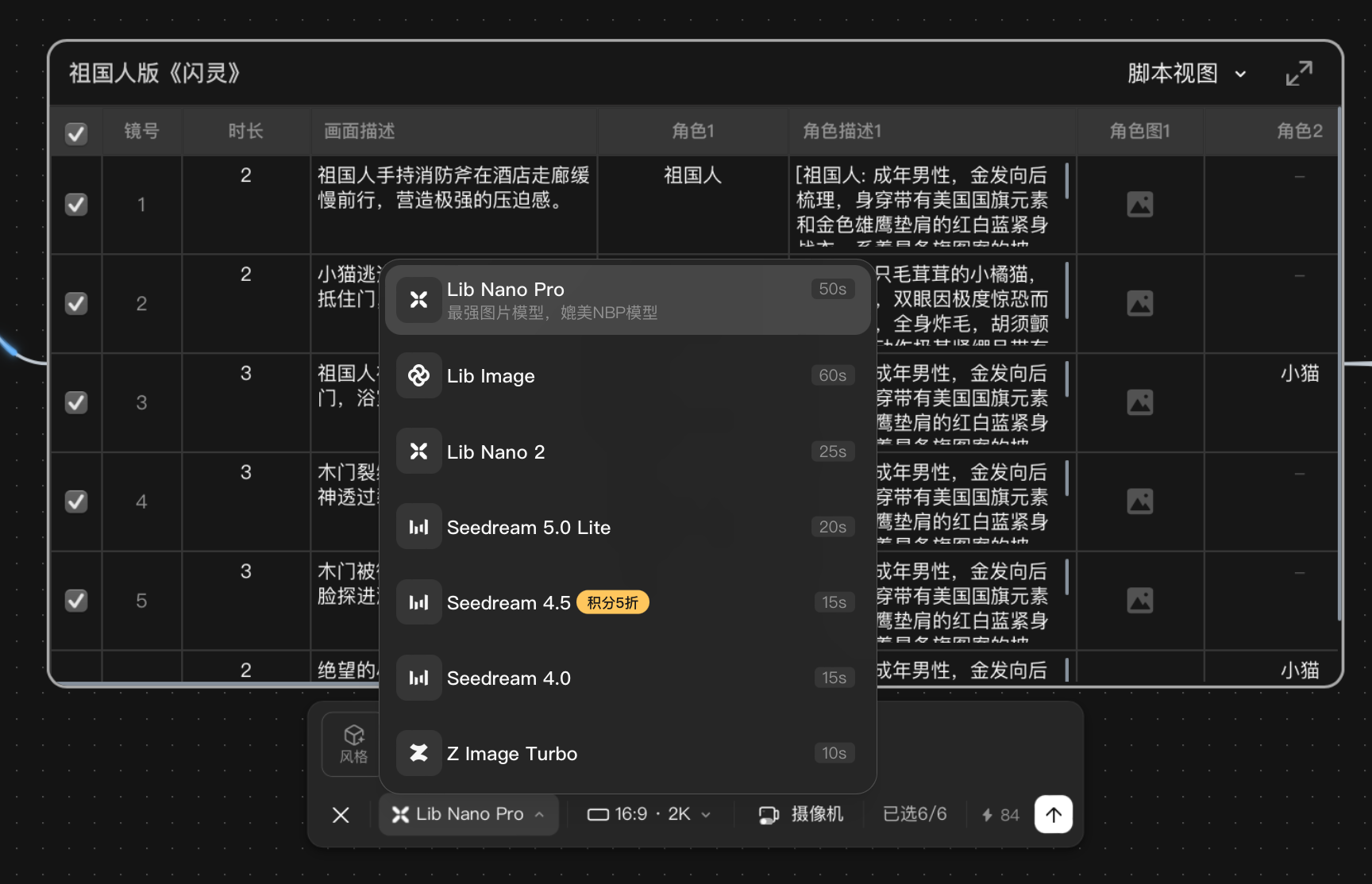Viewport: 1372px width, 884px height.
Task: Click the 已选6/6 selection counter
Action: coord(915,814)
